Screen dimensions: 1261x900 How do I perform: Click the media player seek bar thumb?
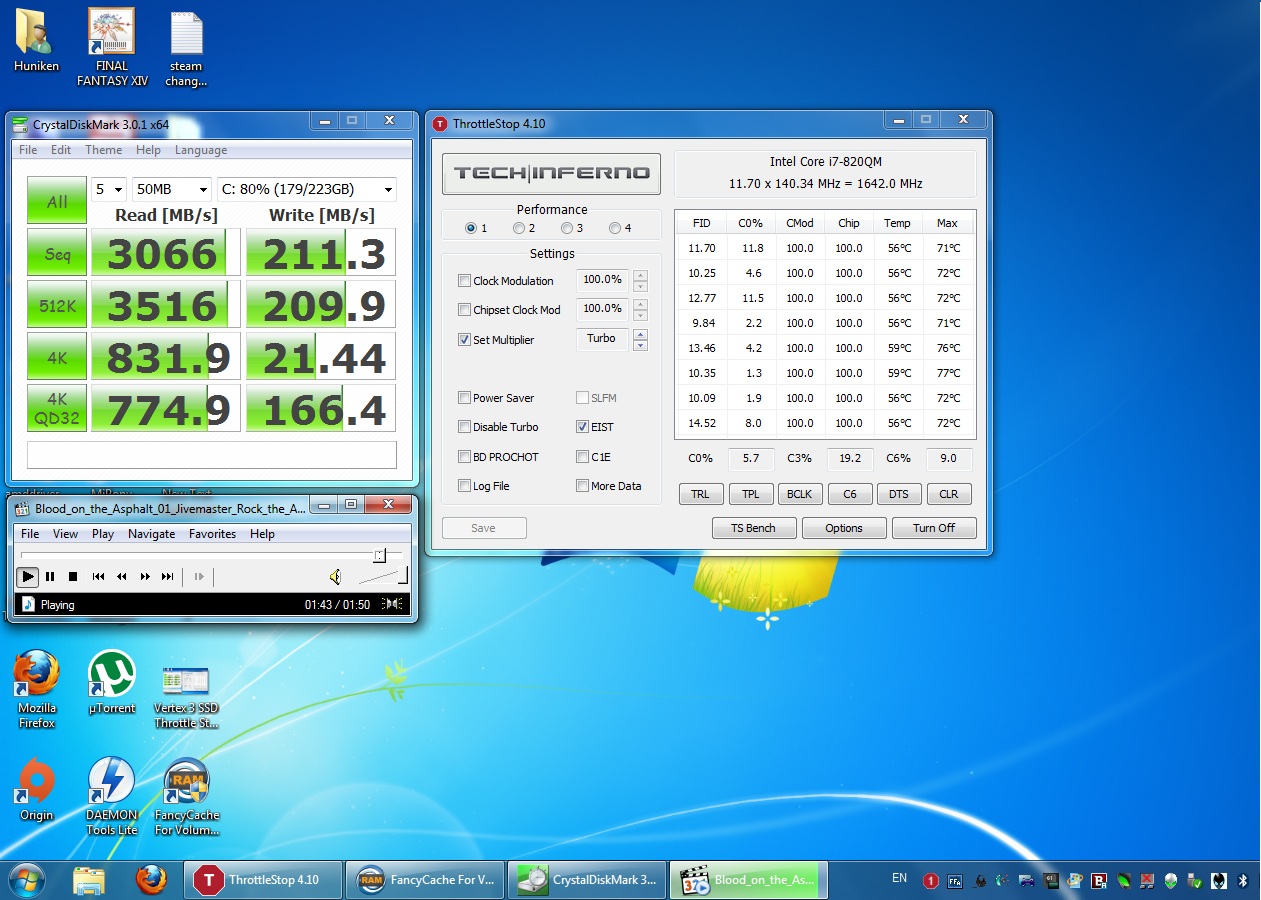click(379, 555)
